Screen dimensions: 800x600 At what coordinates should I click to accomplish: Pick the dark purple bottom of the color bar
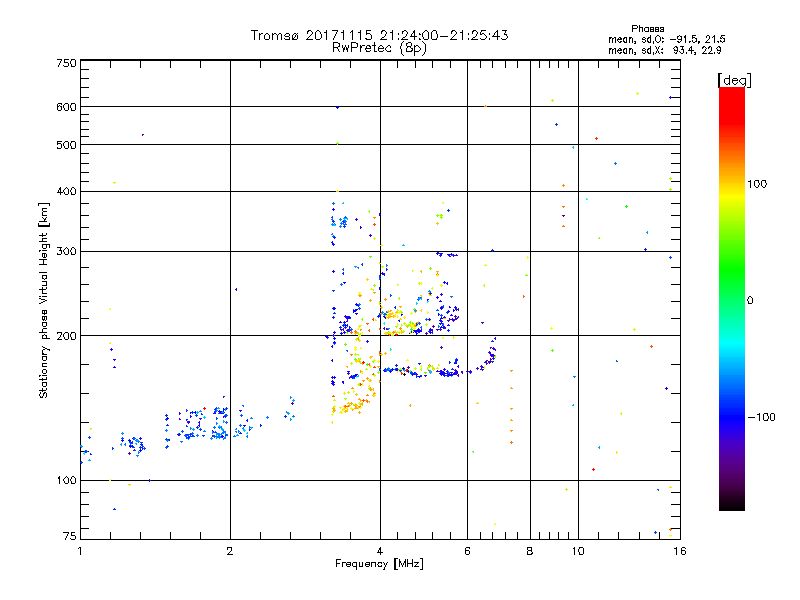pos(732,490)
